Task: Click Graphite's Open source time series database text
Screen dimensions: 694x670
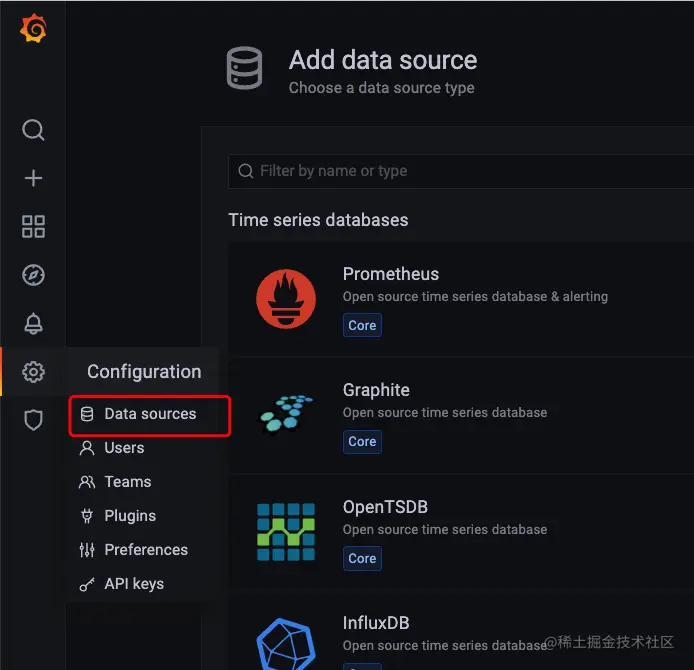Action: point(445,412)
